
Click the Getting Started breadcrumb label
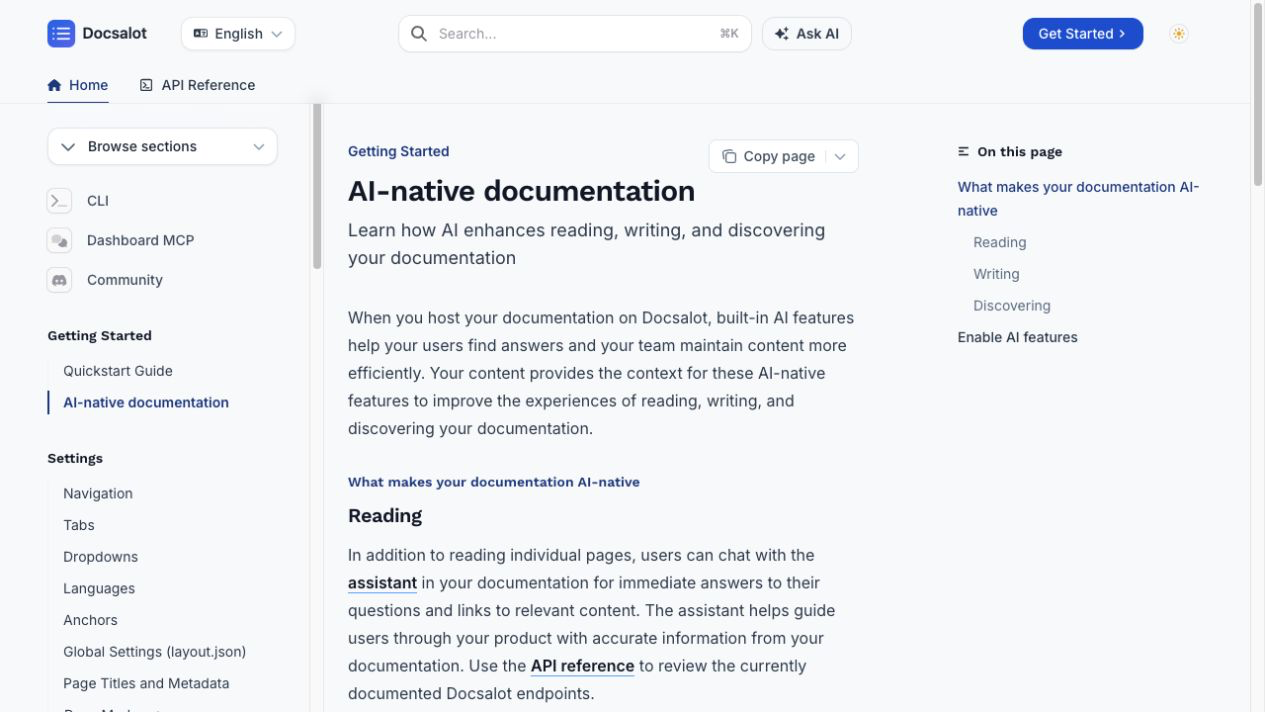pos(398,151)
